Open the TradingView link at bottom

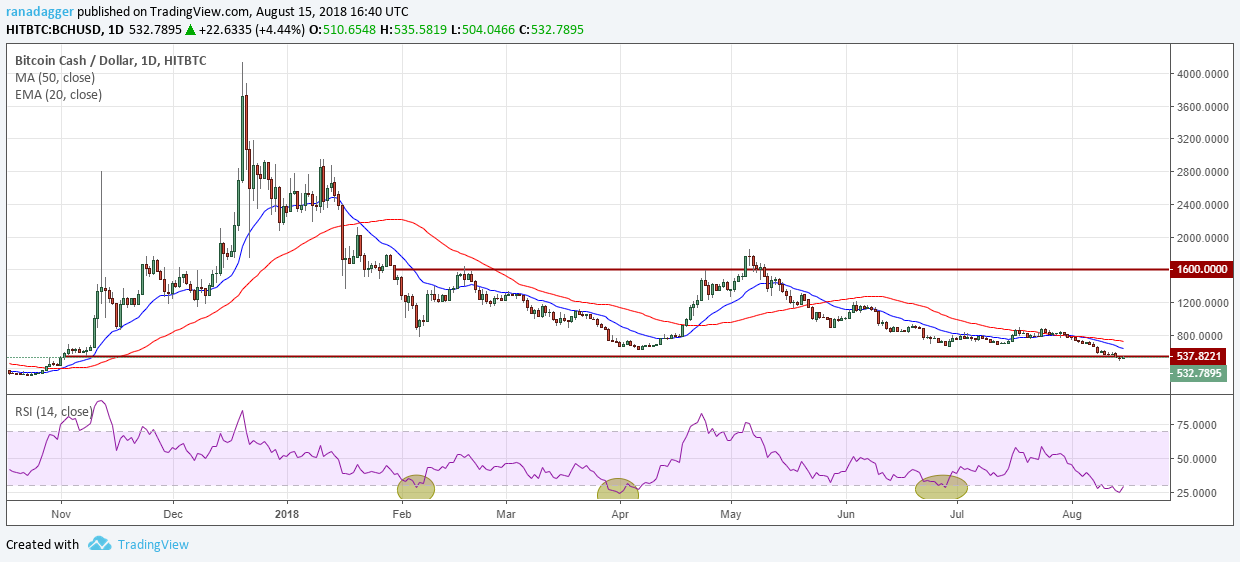tap(153, 545)
